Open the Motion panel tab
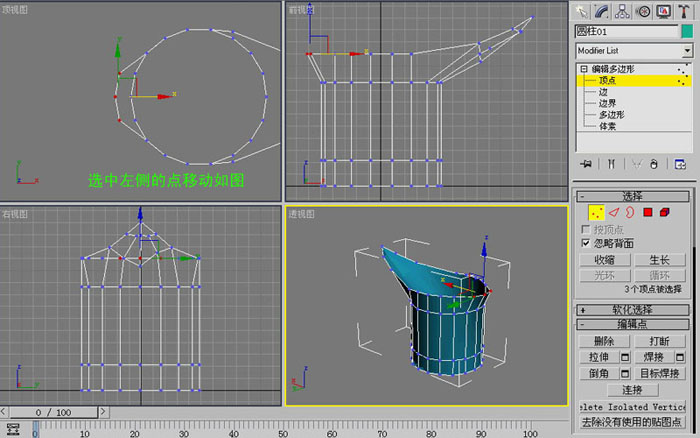This screenshot has height=438, width=700. pos(643,12)
